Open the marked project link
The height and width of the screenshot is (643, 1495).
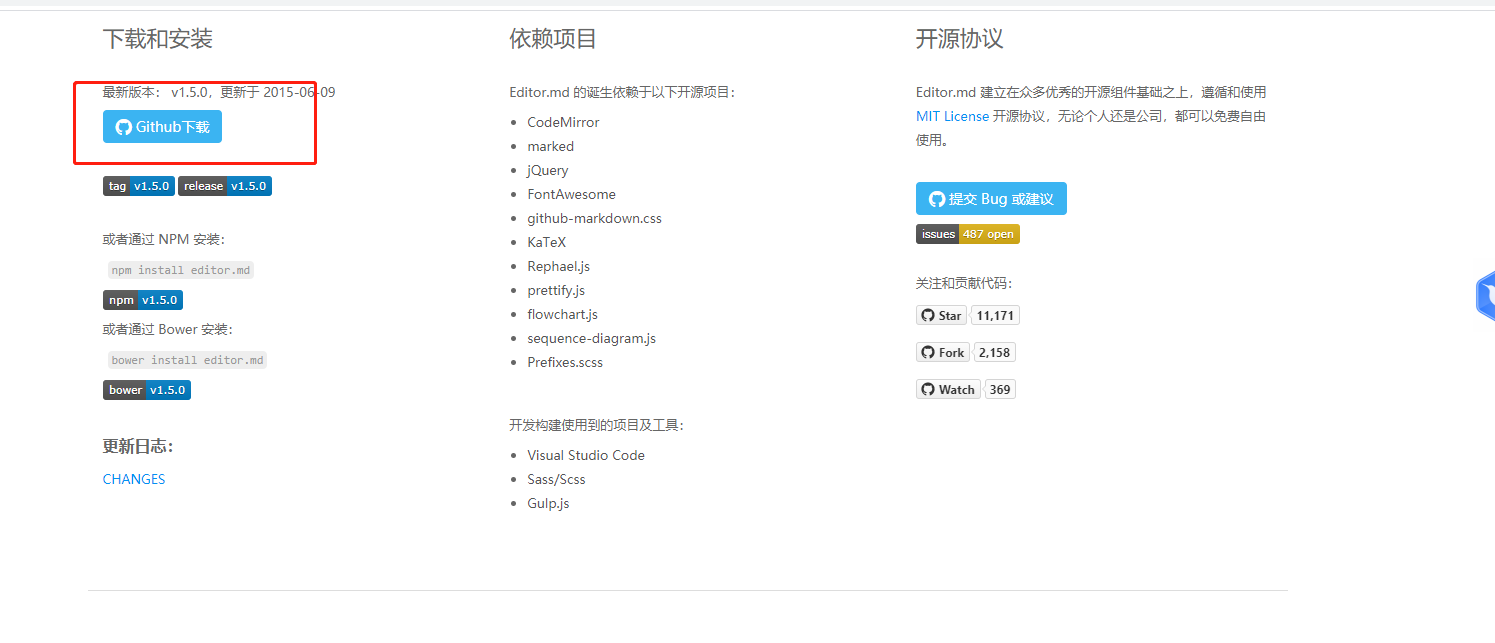[550, 146]
